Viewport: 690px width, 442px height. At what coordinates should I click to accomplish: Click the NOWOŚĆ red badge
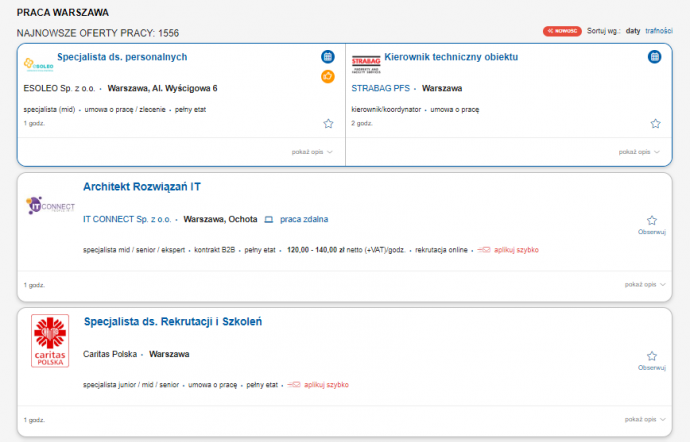tap(562, 31)
